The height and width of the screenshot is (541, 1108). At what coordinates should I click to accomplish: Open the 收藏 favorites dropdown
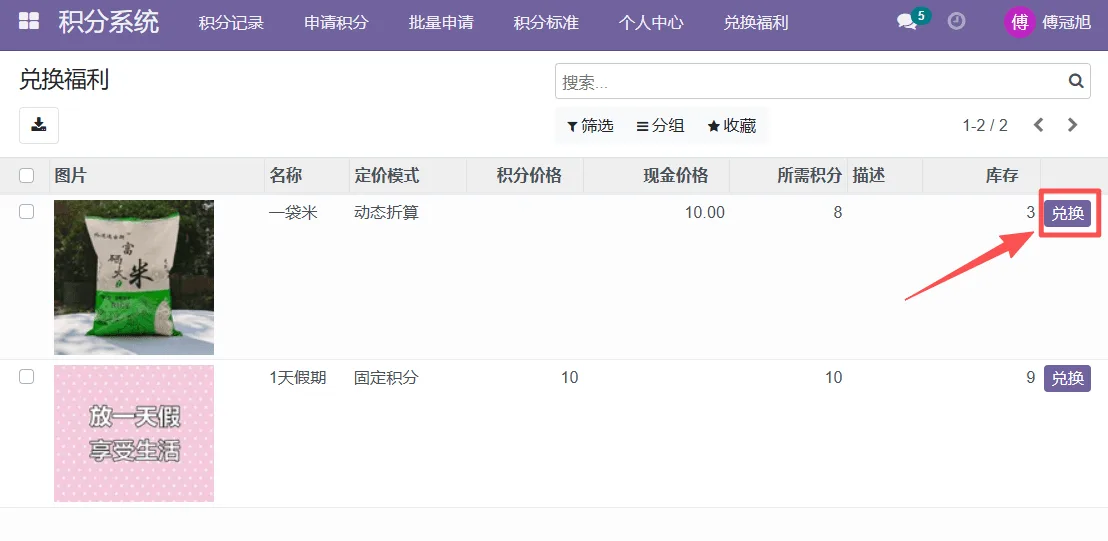click(732, 126)
